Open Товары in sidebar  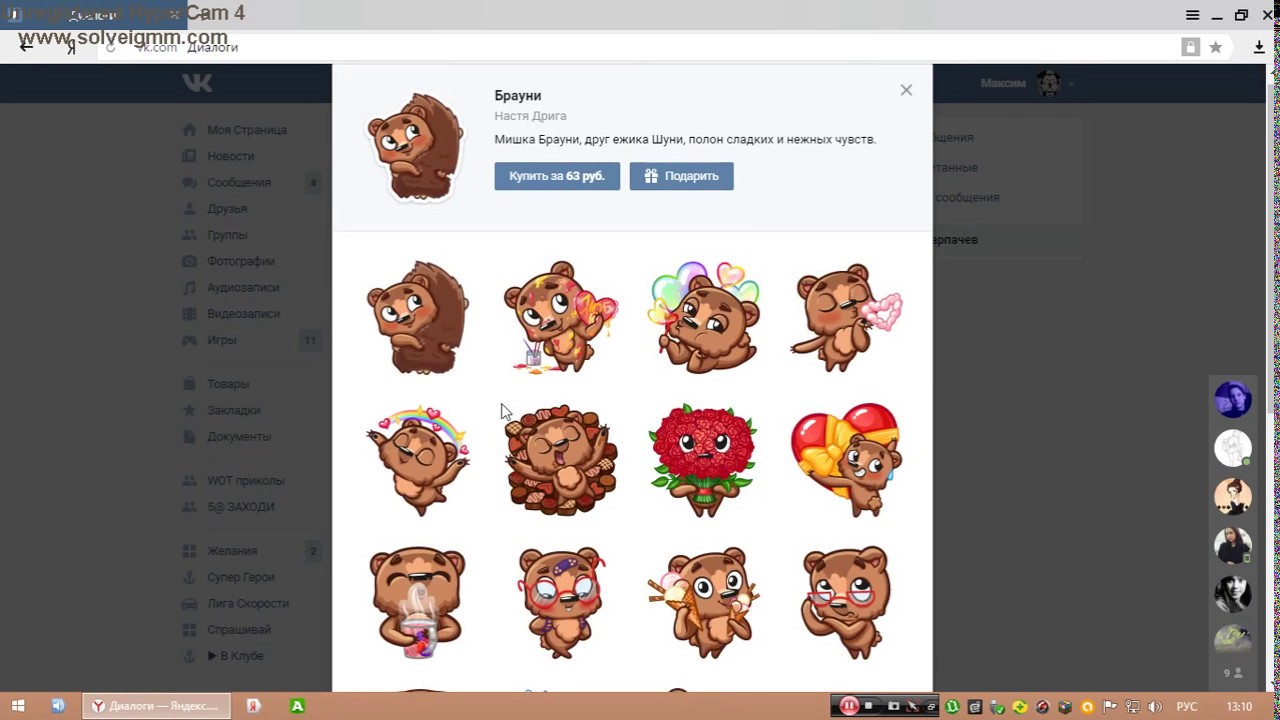pos(228,384)
